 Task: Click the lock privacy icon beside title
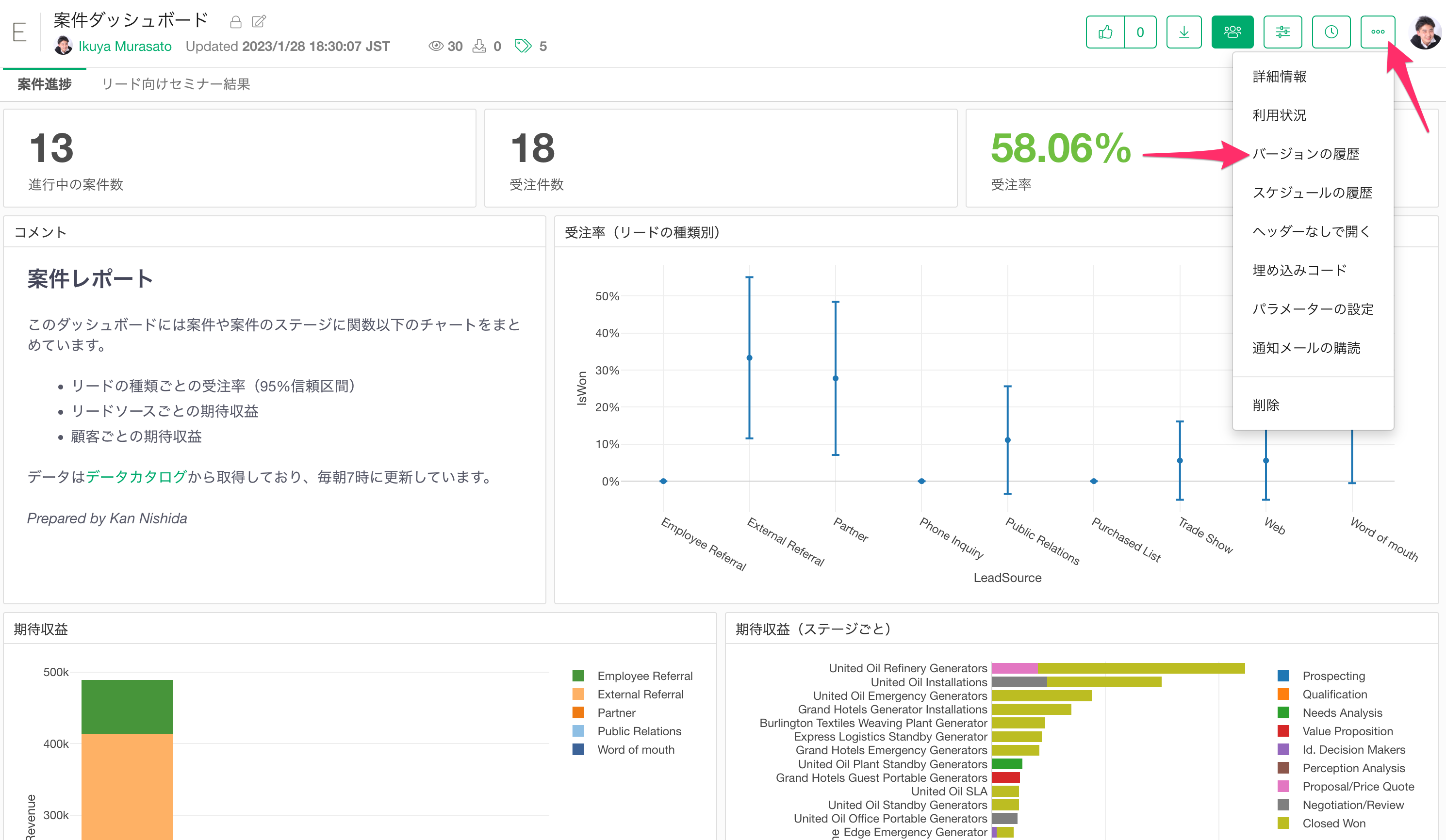coord(235,22)
